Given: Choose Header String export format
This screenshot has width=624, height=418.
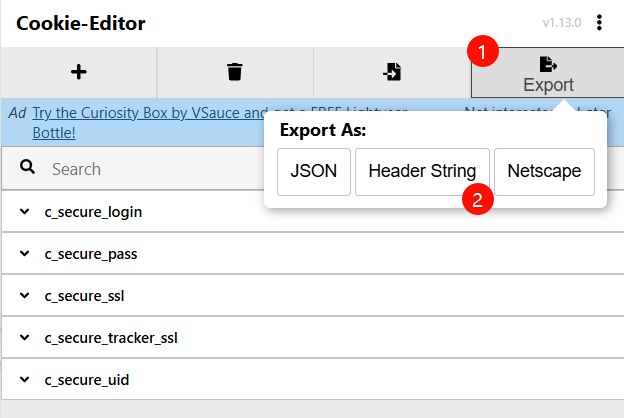Looking at the screenshot, I should coord(422,171).
